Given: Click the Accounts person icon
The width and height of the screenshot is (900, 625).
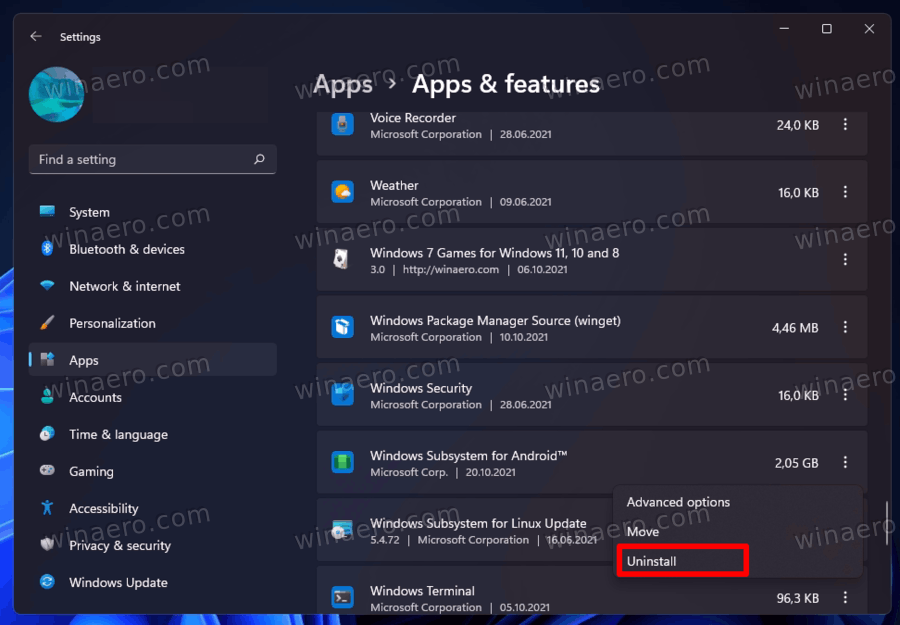Looking at the screenshot, I should (47, 397).
